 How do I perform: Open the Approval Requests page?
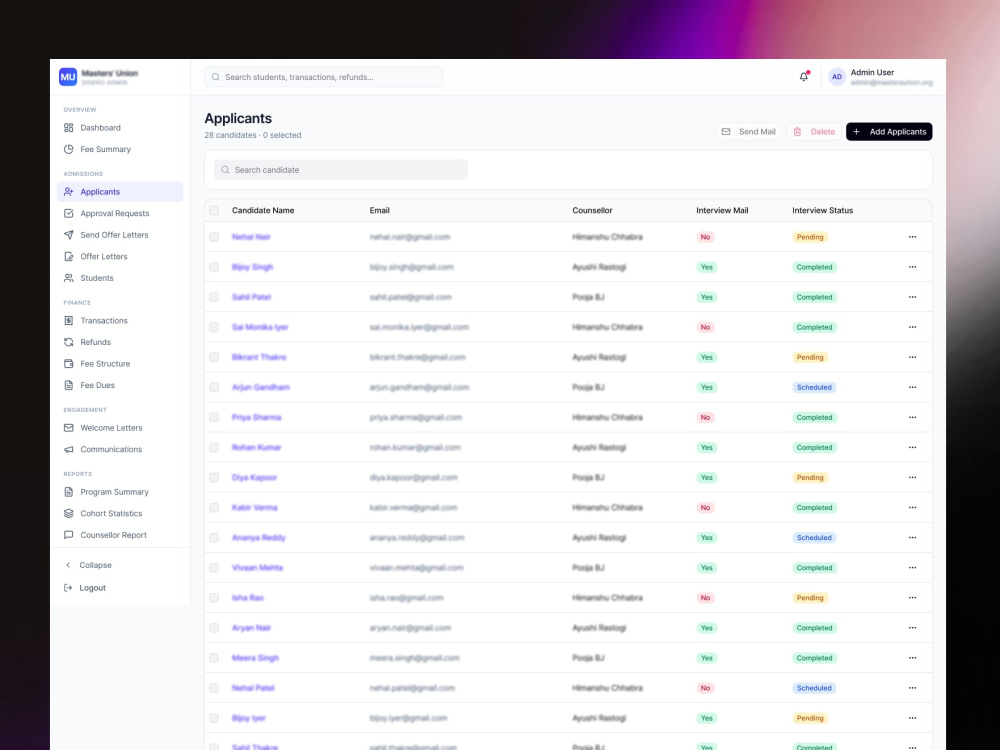(x=120, y=213)
